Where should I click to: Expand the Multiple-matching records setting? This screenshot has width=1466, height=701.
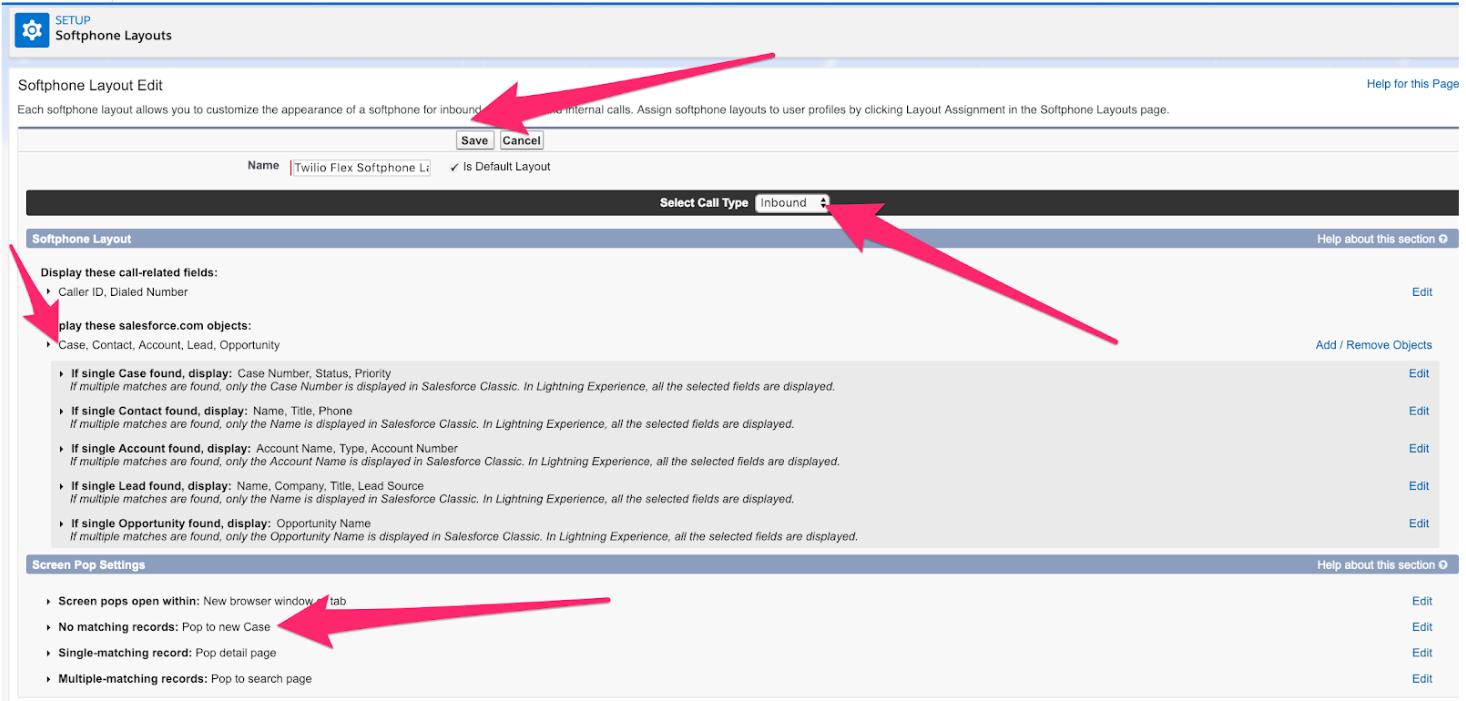(x=47, y=678)
